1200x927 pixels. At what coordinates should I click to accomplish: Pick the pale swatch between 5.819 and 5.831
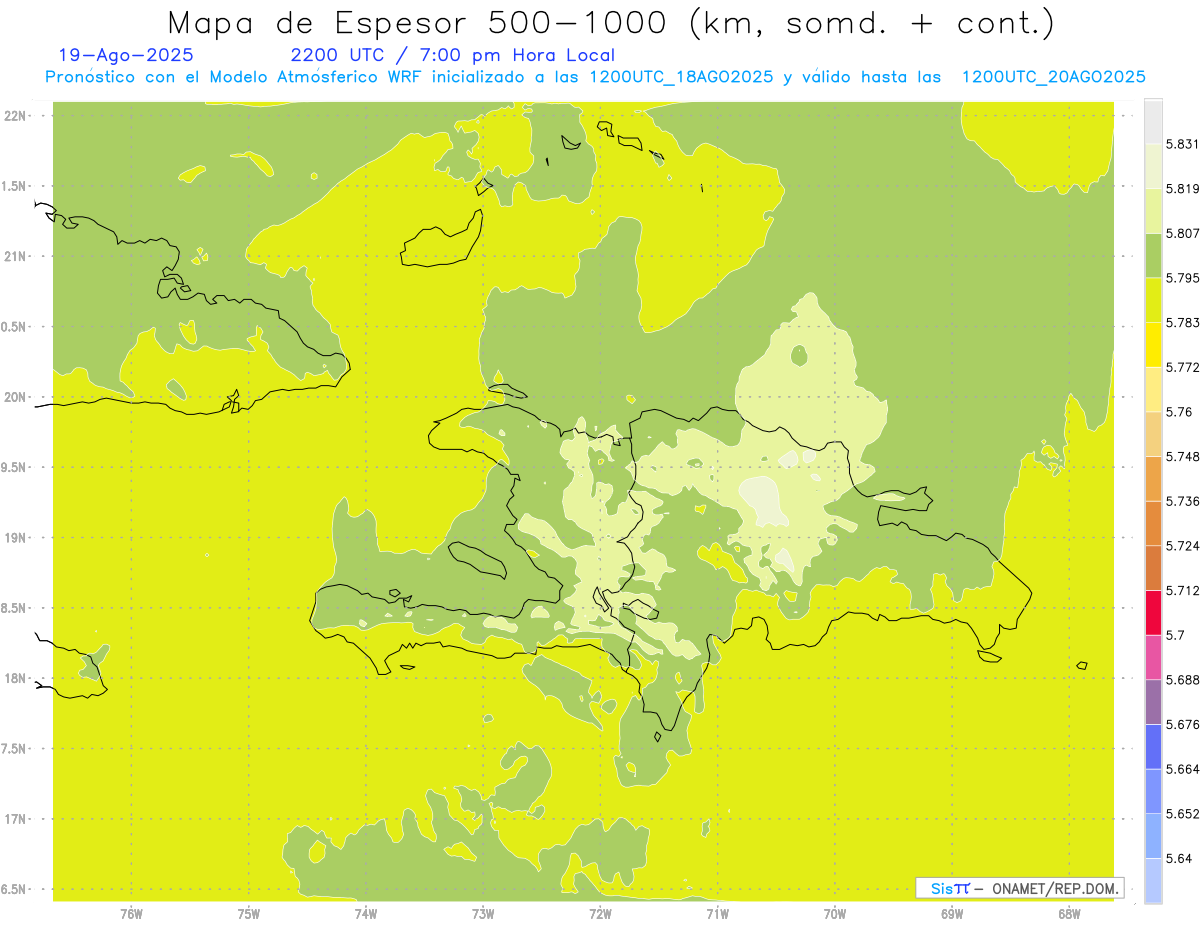1153,166
